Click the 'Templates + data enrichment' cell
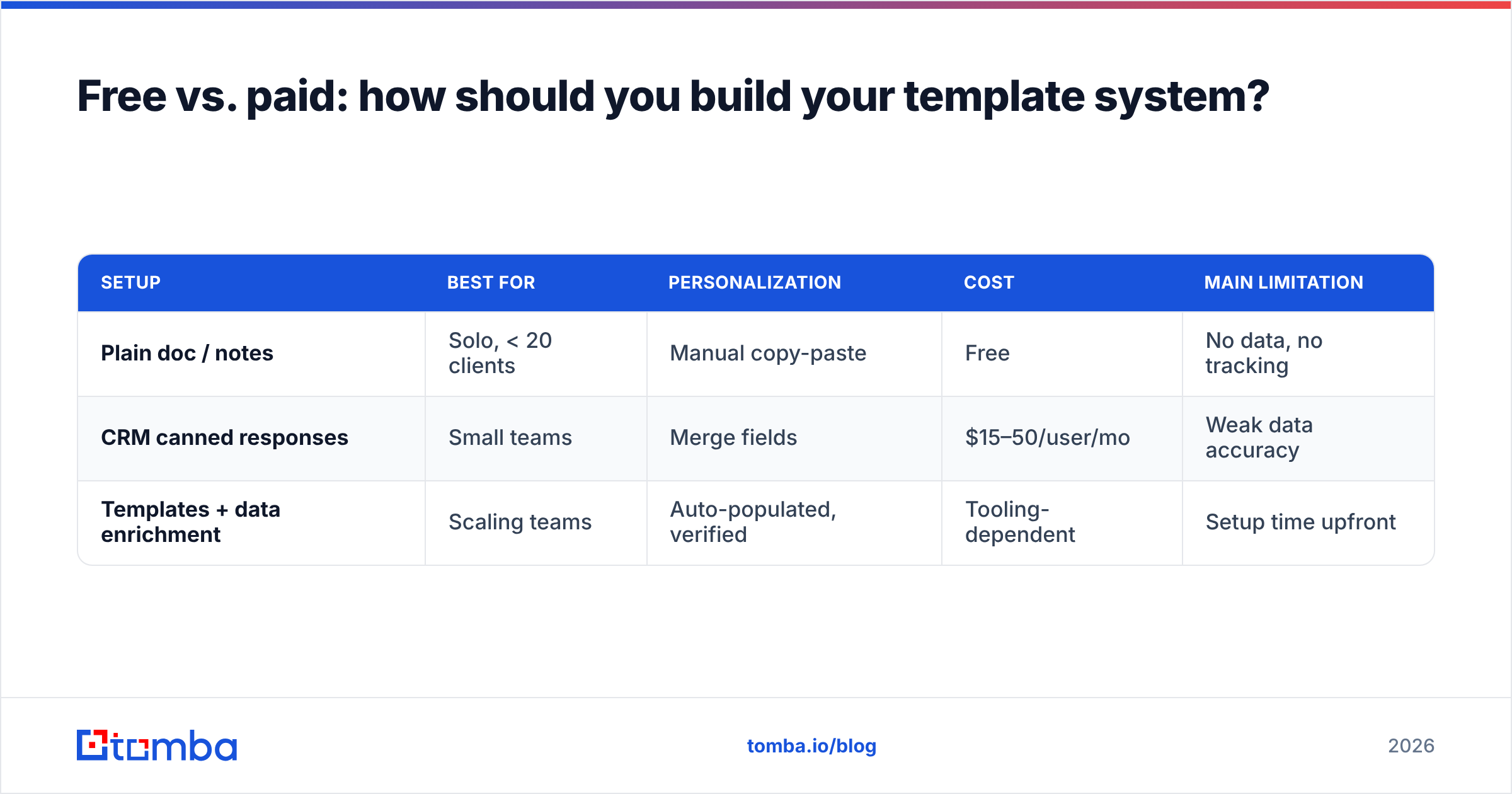 pyautogui.click(x=251, y=522)
